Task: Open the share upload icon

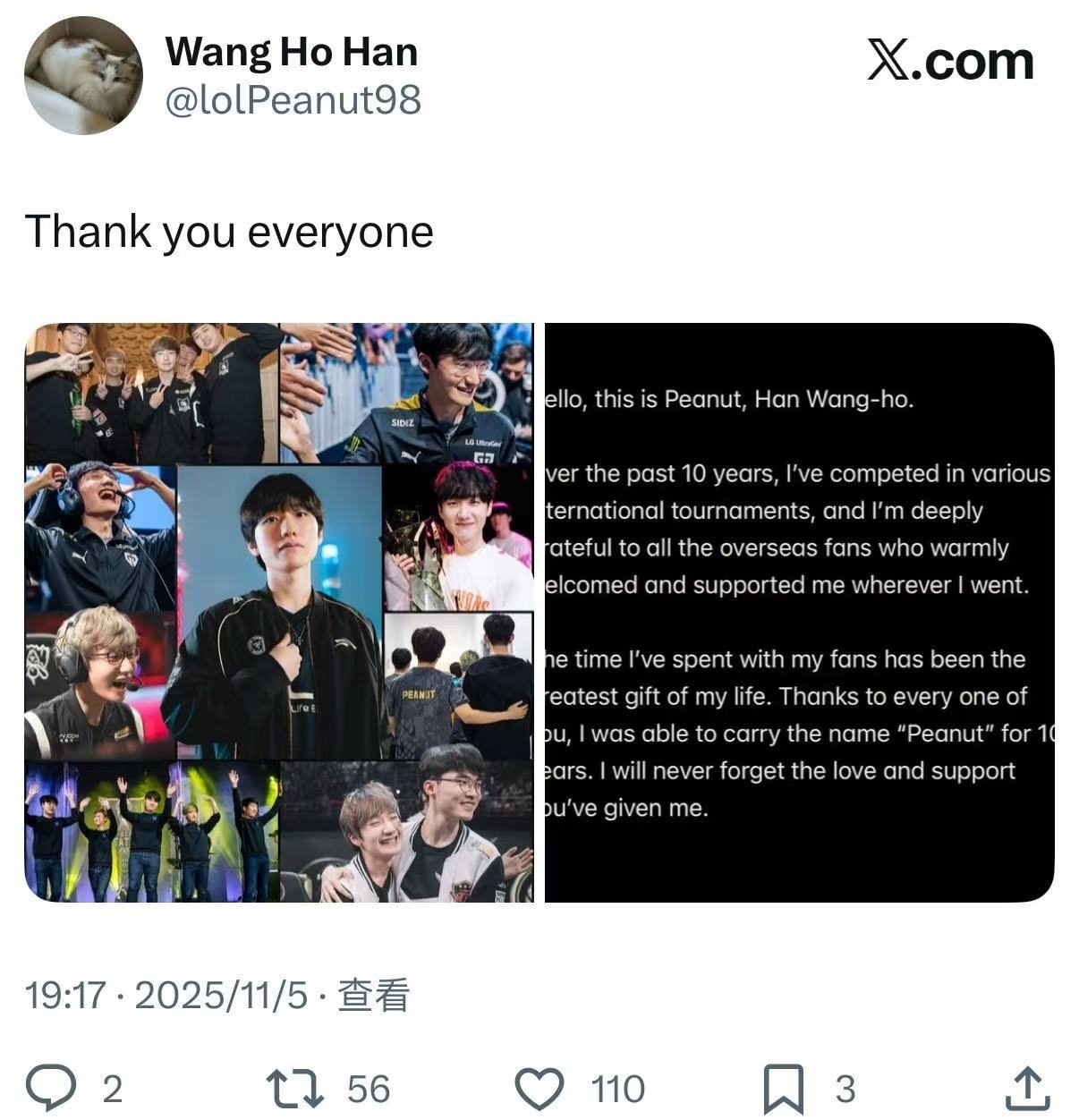Action: pos(1028,1088)
